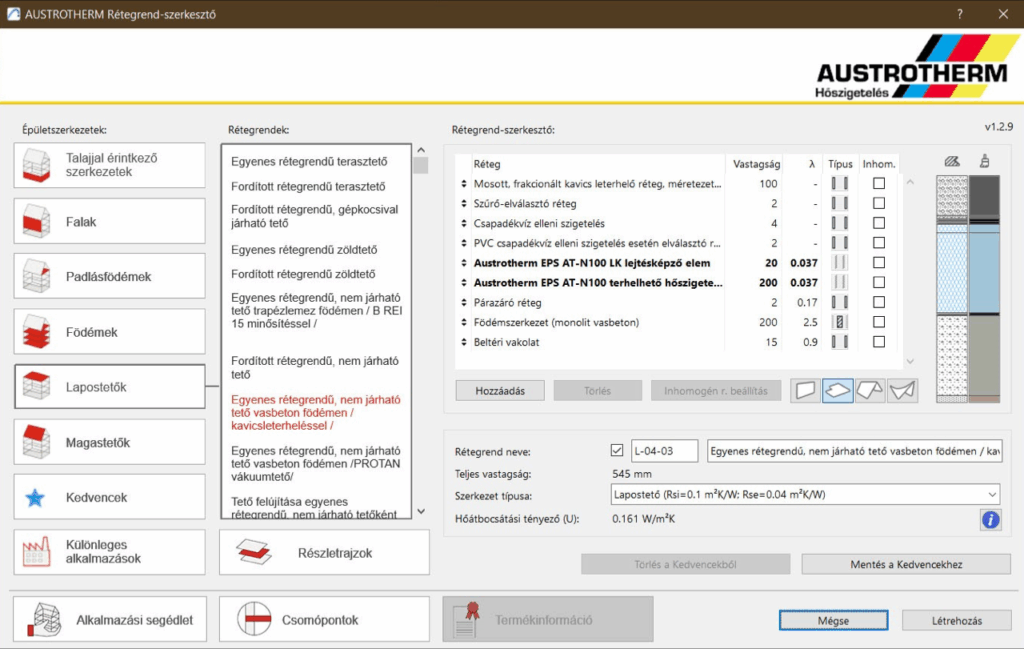Click the Törlés layer button
This screenshot has height=649, width=1024.
pos(598,390)
